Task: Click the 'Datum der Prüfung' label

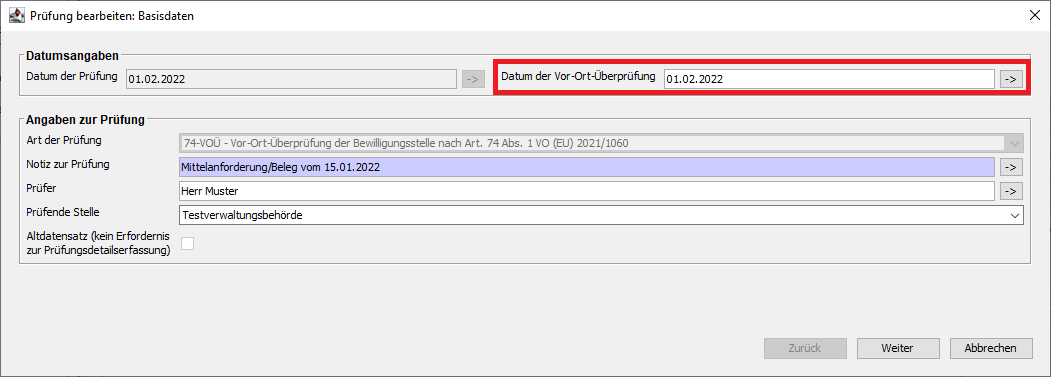Action: tap(72, 76)
